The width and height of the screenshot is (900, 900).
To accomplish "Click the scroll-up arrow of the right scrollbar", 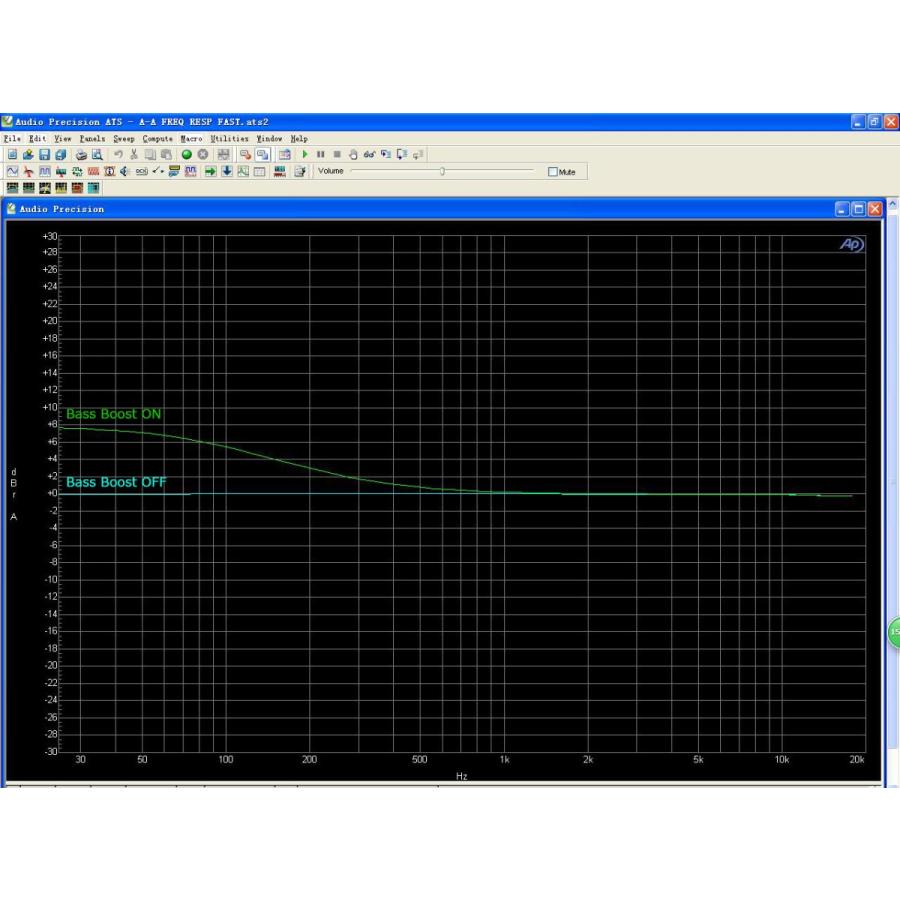I will (x=893, y=204).
